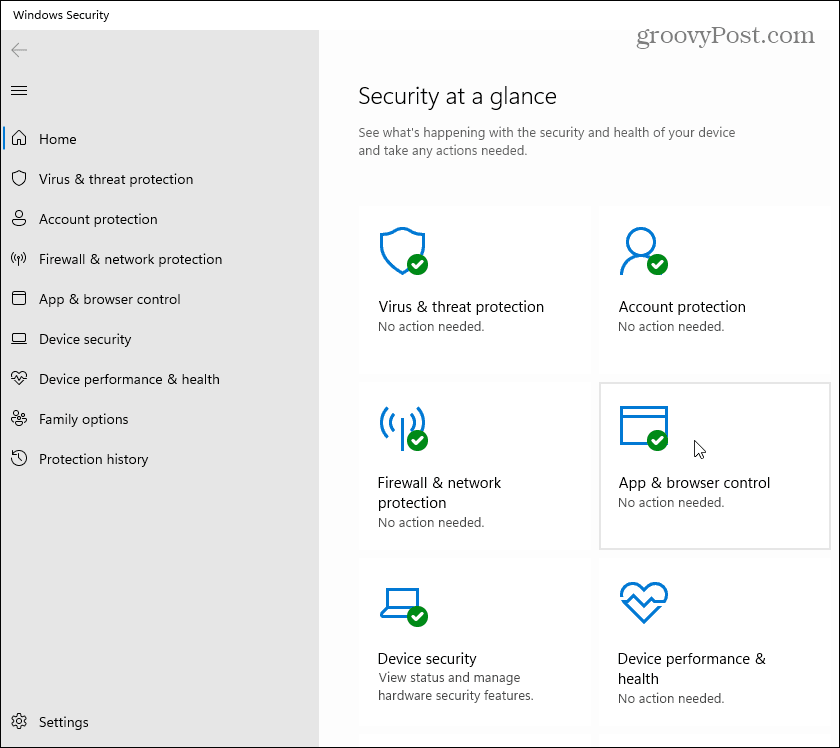Click the Home house icon in sidebar
The height and width of the screenshot is (748, 840).
[x=19, y=138]
